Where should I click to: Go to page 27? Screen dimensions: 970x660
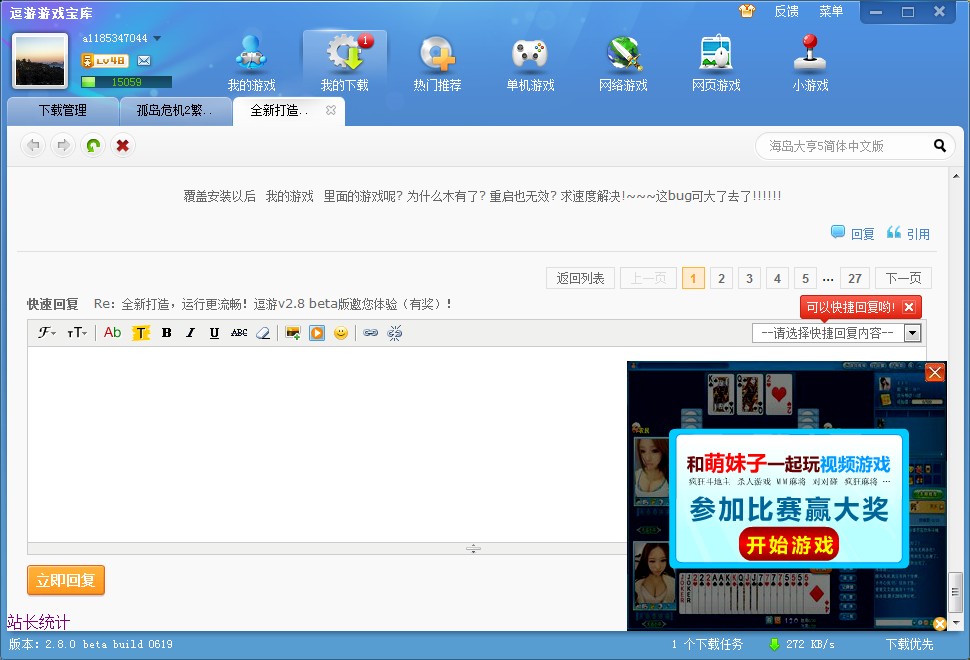pyautogui.click(x=855, y=278)
